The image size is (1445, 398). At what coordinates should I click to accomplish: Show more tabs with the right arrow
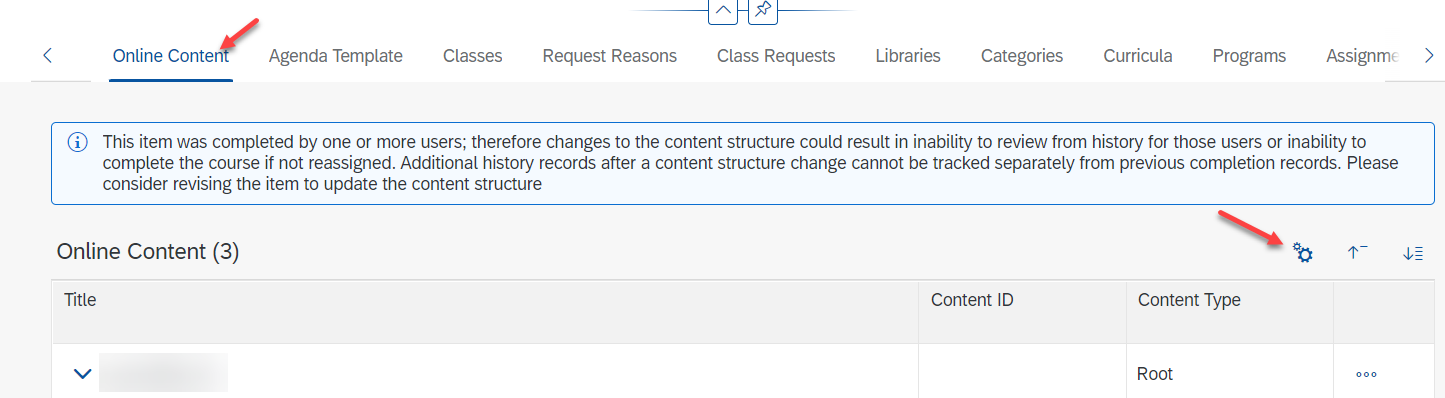[1428, 56]
